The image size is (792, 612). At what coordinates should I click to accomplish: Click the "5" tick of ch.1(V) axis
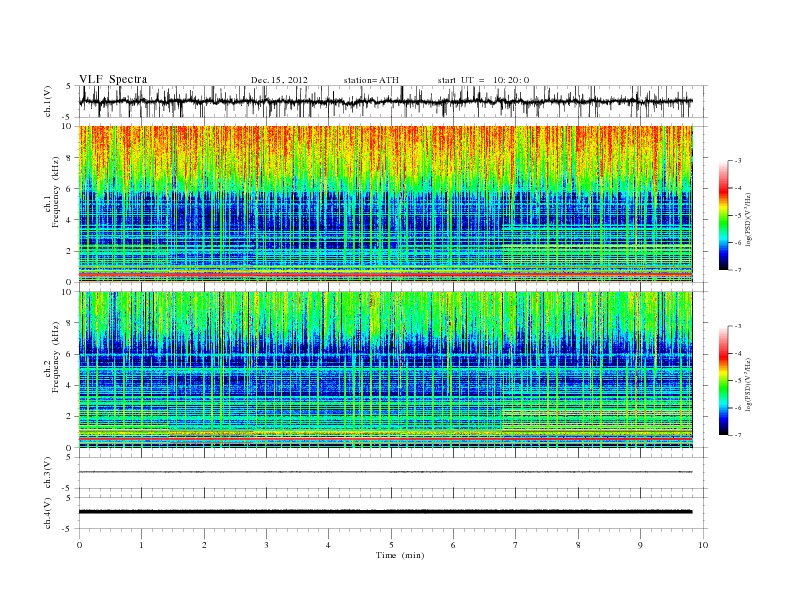pos(69,86)
